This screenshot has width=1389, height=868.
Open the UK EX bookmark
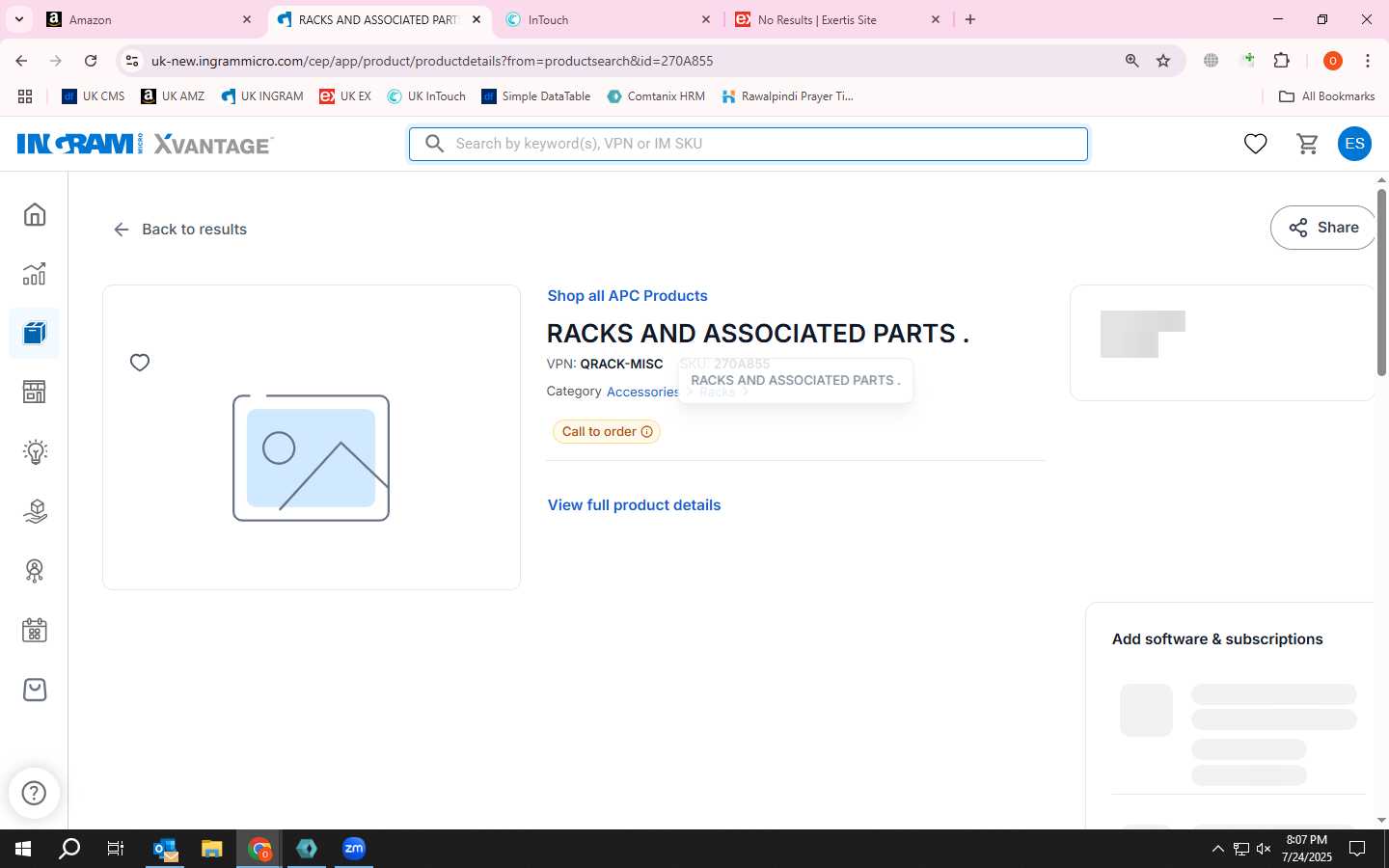[x=345, y=96]
